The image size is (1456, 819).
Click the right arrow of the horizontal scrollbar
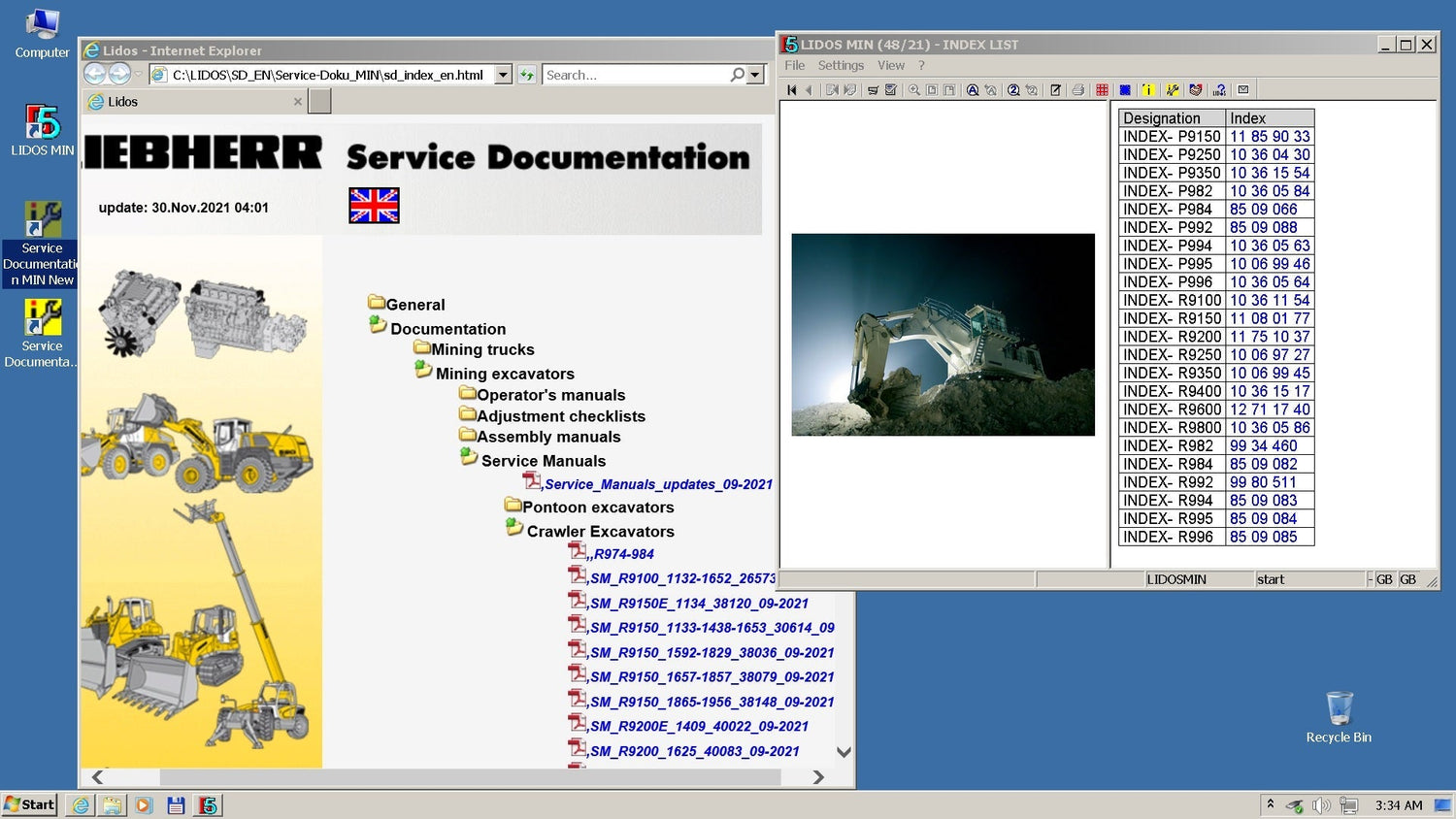(x=818, y=777)
